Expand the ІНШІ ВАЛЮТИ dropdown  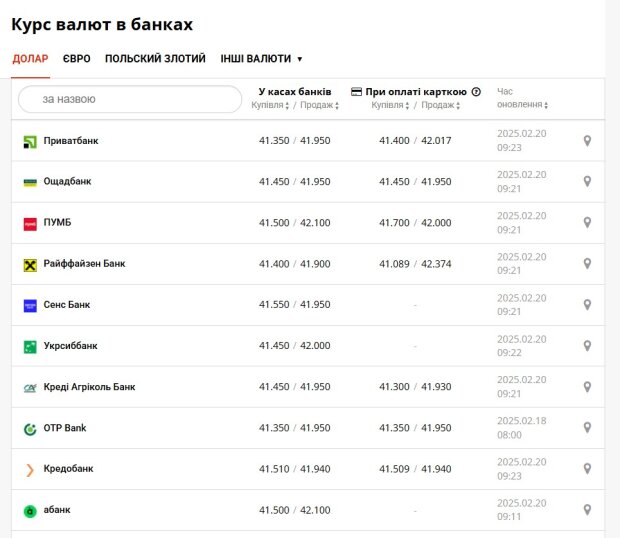tap(261, 59)
